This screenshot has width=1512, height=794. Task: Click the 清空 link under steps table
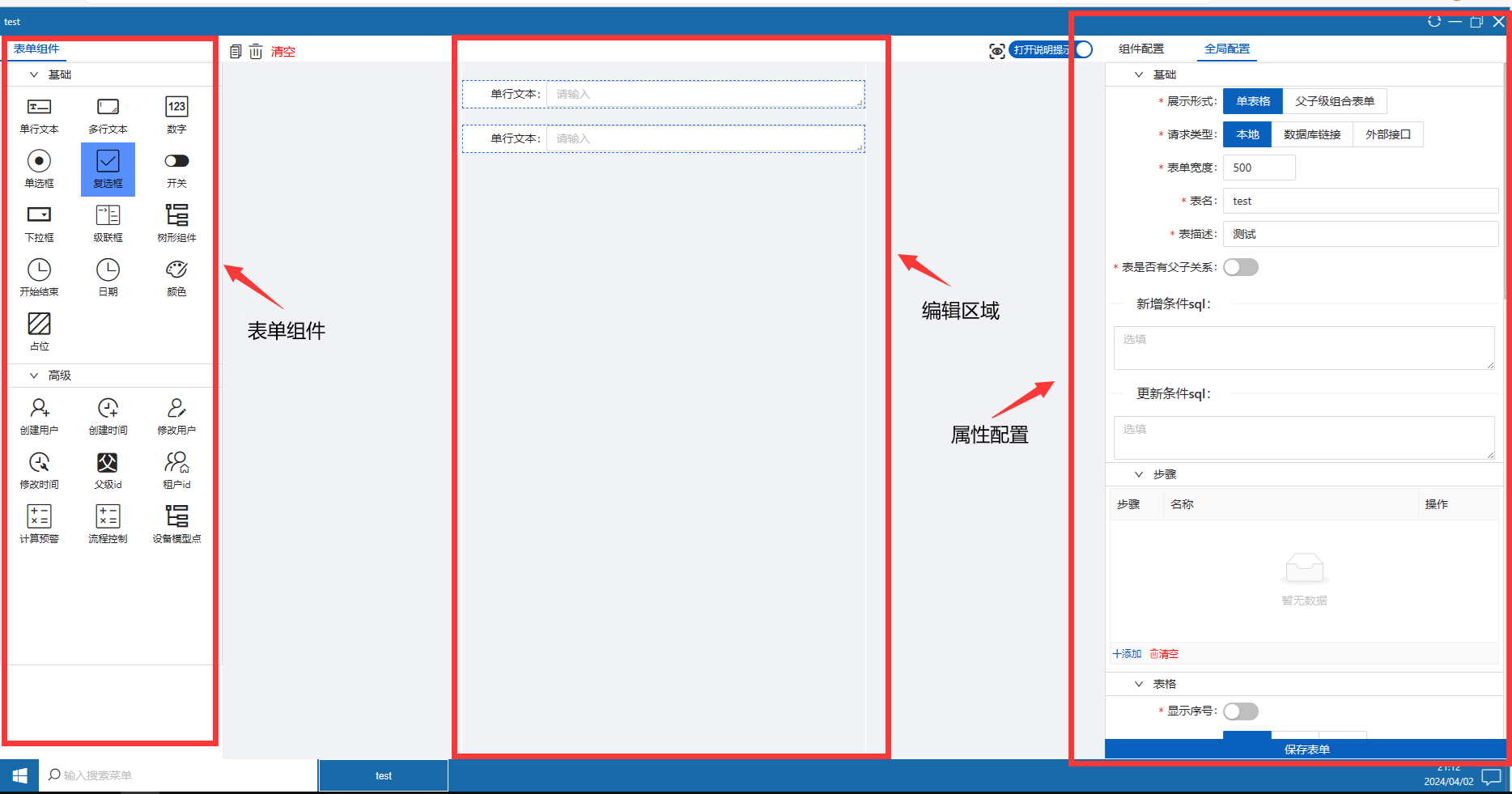(1164, 654)
